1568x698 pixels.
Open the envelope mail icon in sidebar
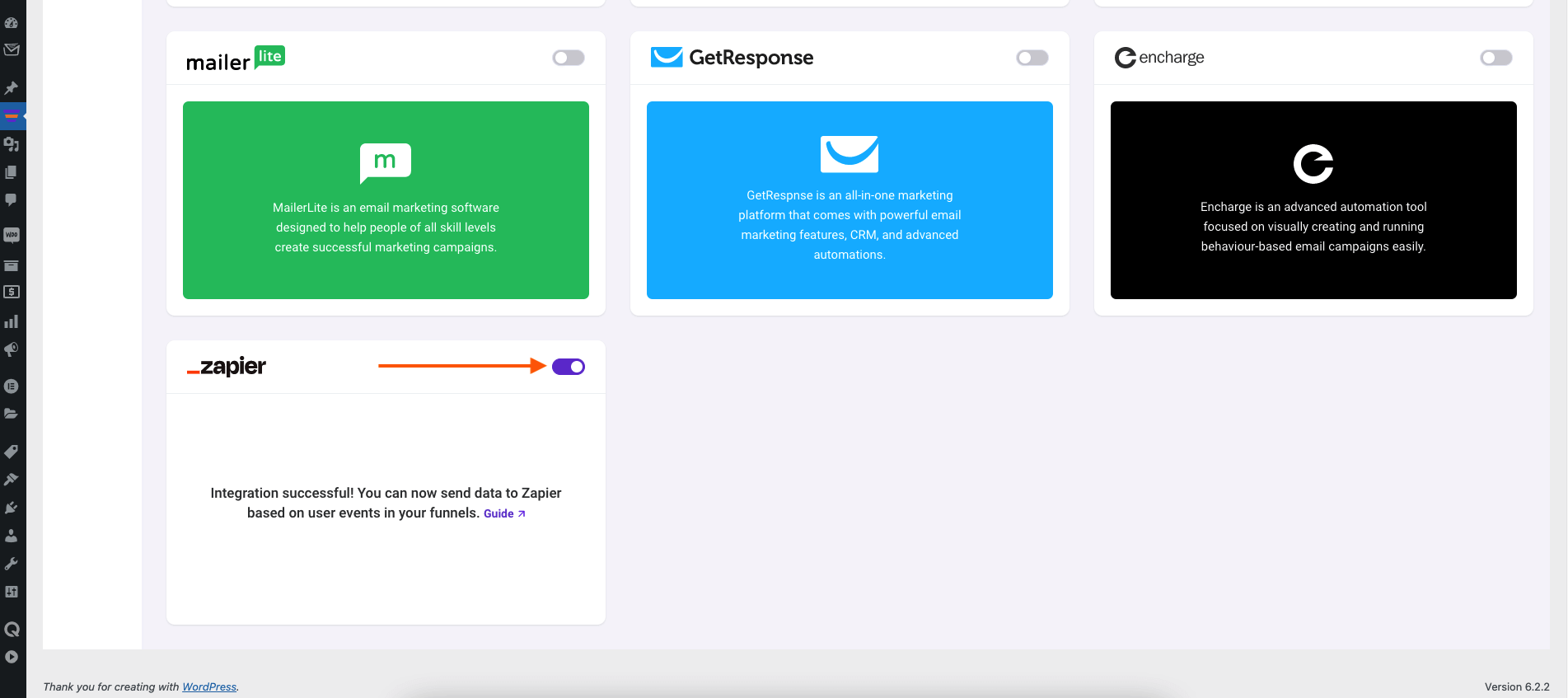(12, 49)
